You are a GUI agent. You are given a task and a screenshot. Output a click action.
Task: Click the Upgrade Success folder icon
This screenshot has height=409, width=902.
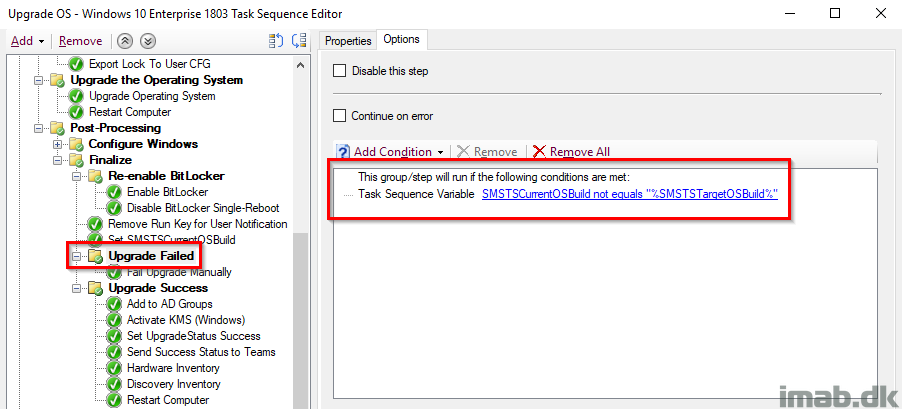95,288
